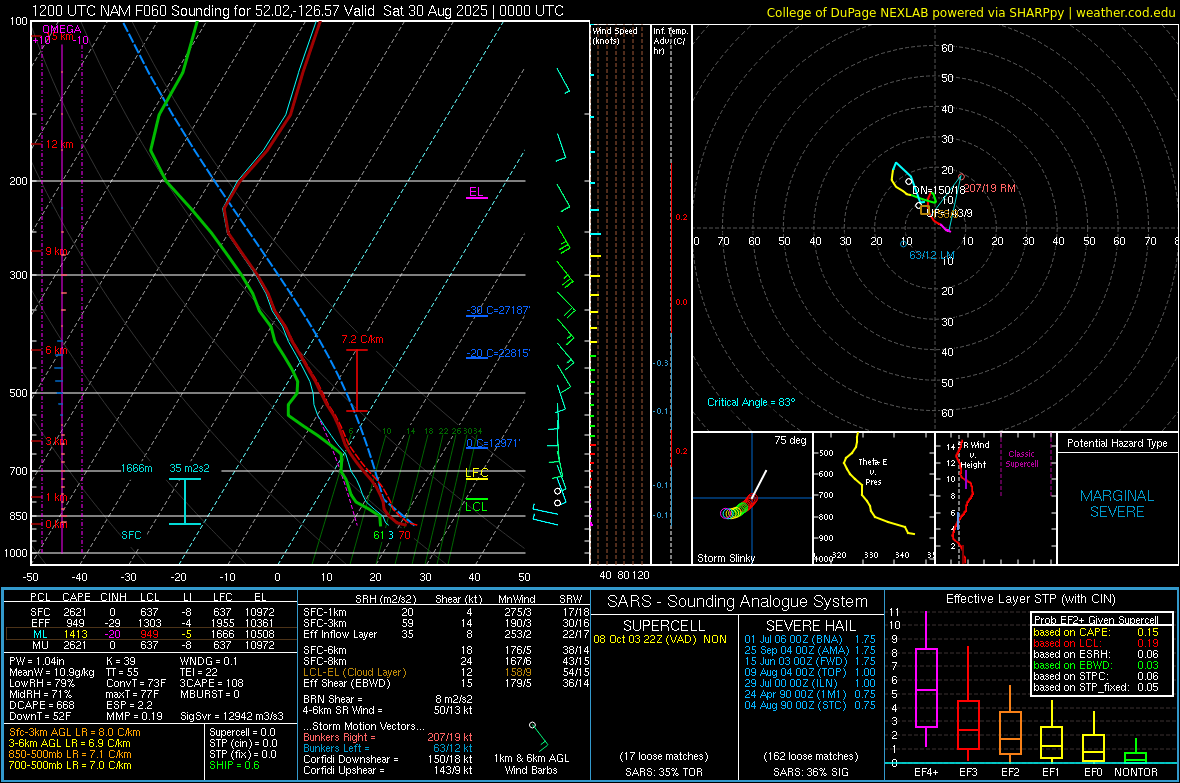Click the SARS: 35% TOR text

click(x=663, y=772)
